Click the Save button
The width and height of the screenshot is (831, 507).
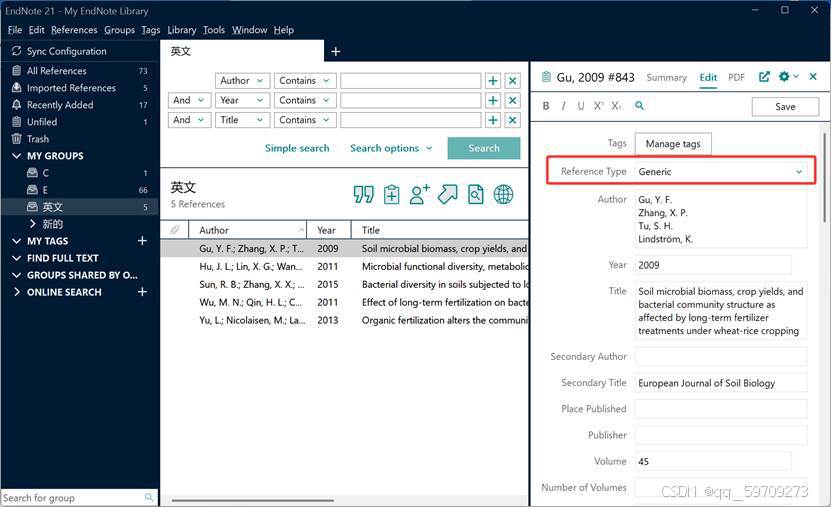[785, 106]
